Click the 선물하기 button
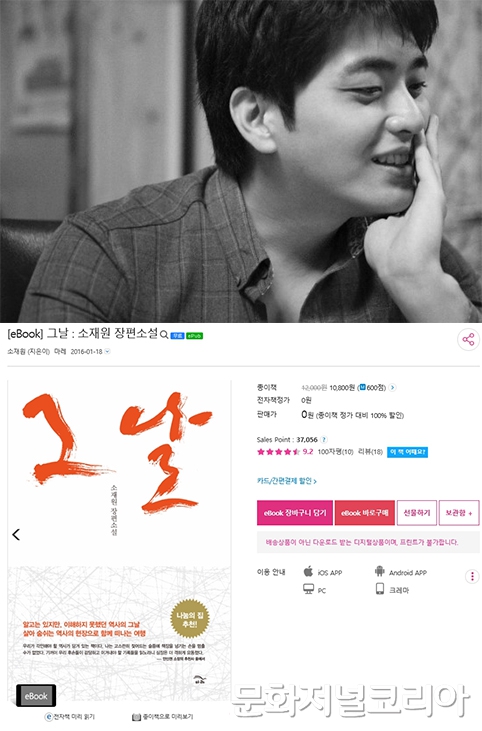Screen dimensions: 482x731 pos(417,513)
